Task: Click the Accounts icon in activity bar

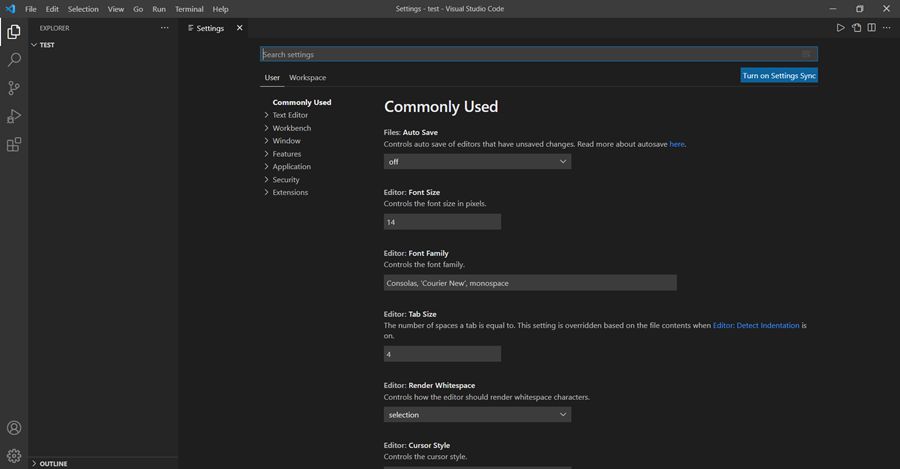Action: [x=14, y=428]
